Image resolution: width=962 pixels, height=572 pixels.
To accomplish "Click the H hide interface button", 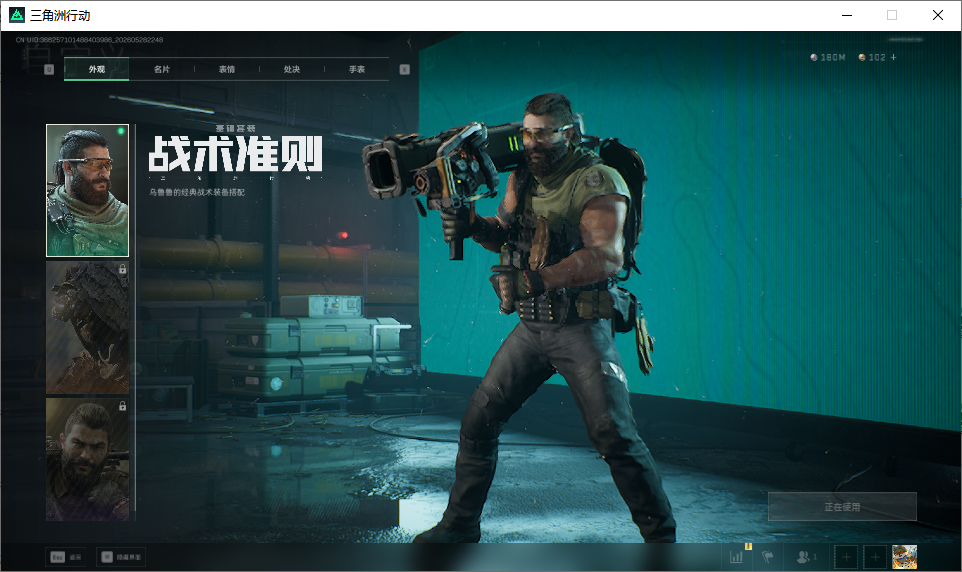I will 121,557.
